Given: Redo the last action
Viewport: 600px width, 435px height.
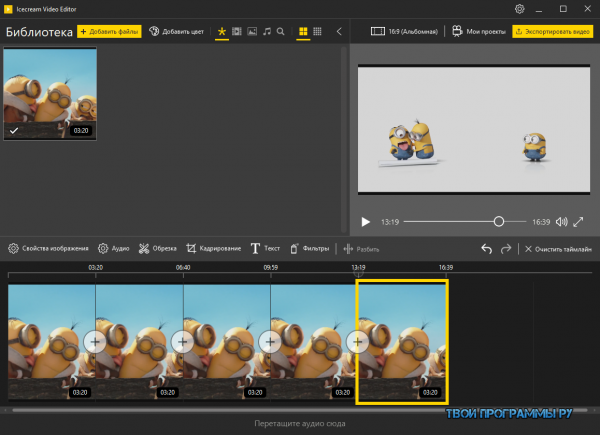Looking at the screenshot, I should 506,249.
